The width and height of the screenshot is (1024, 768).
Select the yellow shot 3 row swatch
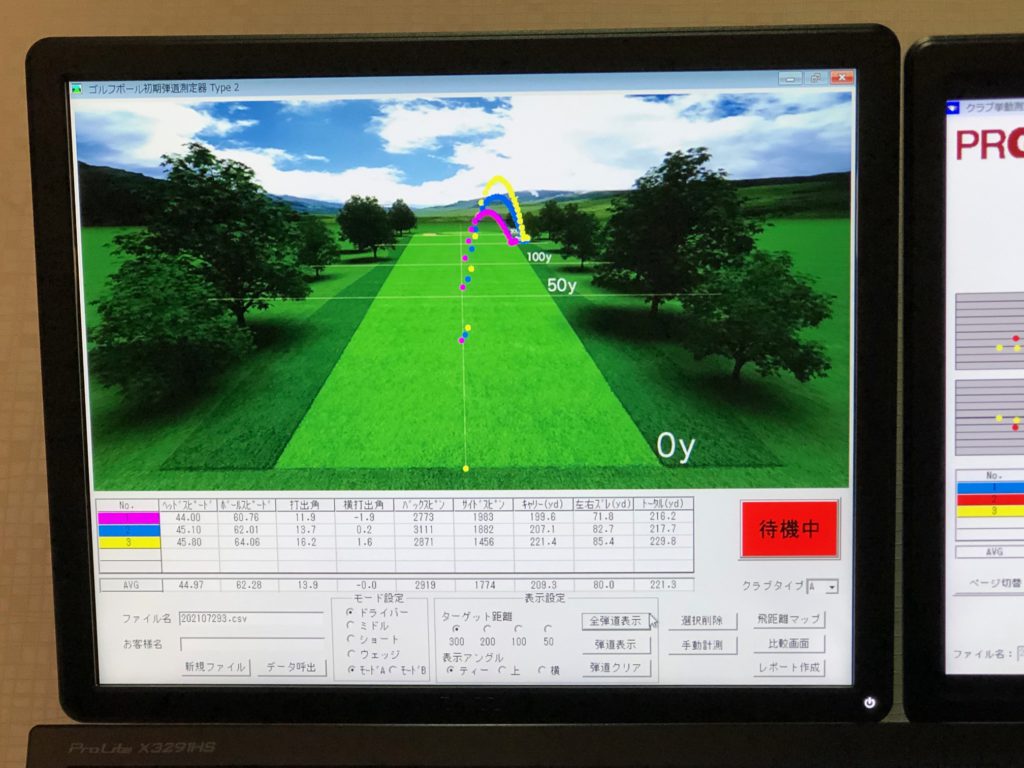click(129, 542)
